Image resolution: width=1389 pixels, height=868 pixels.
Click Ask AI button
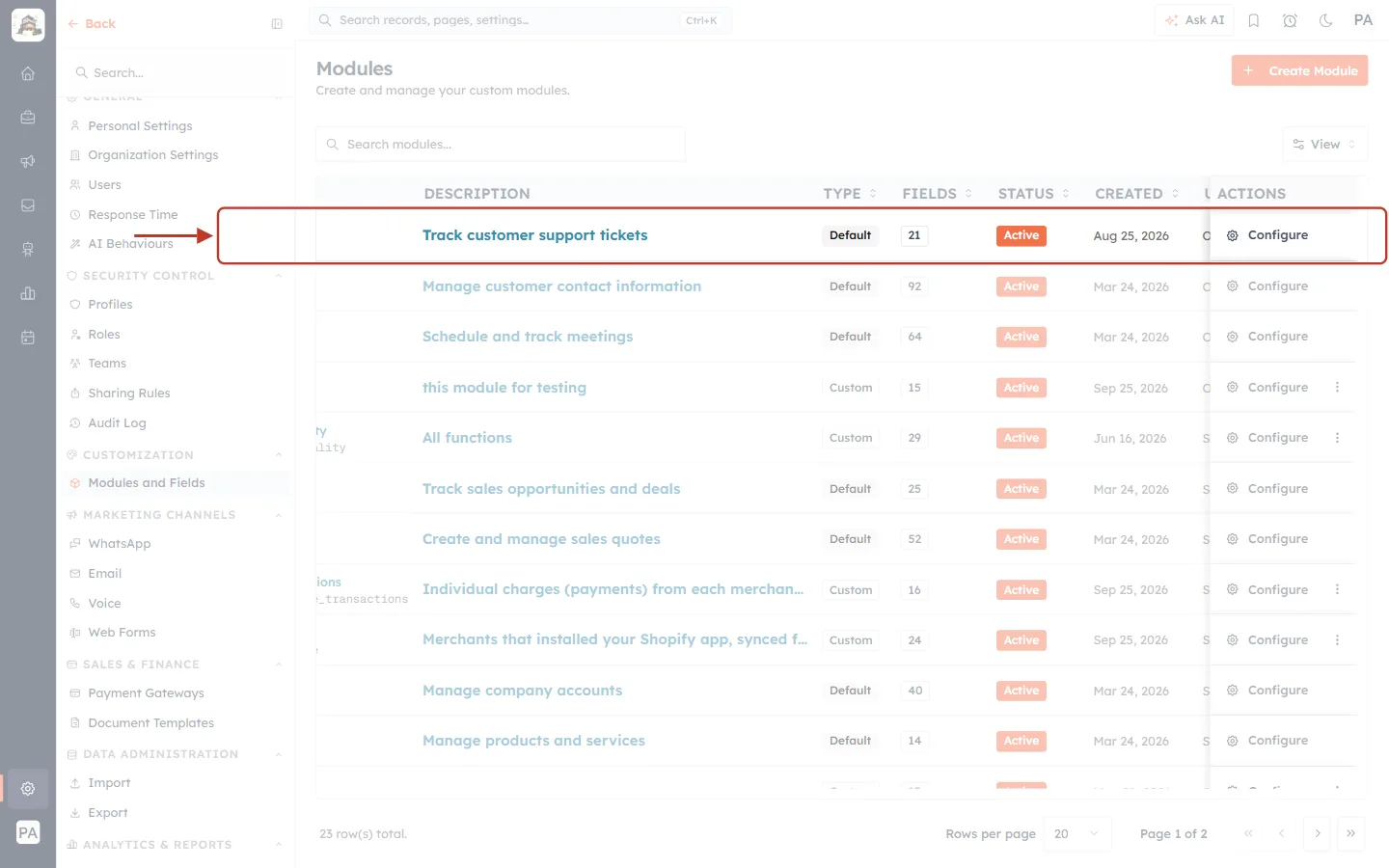pos(1194,20)
